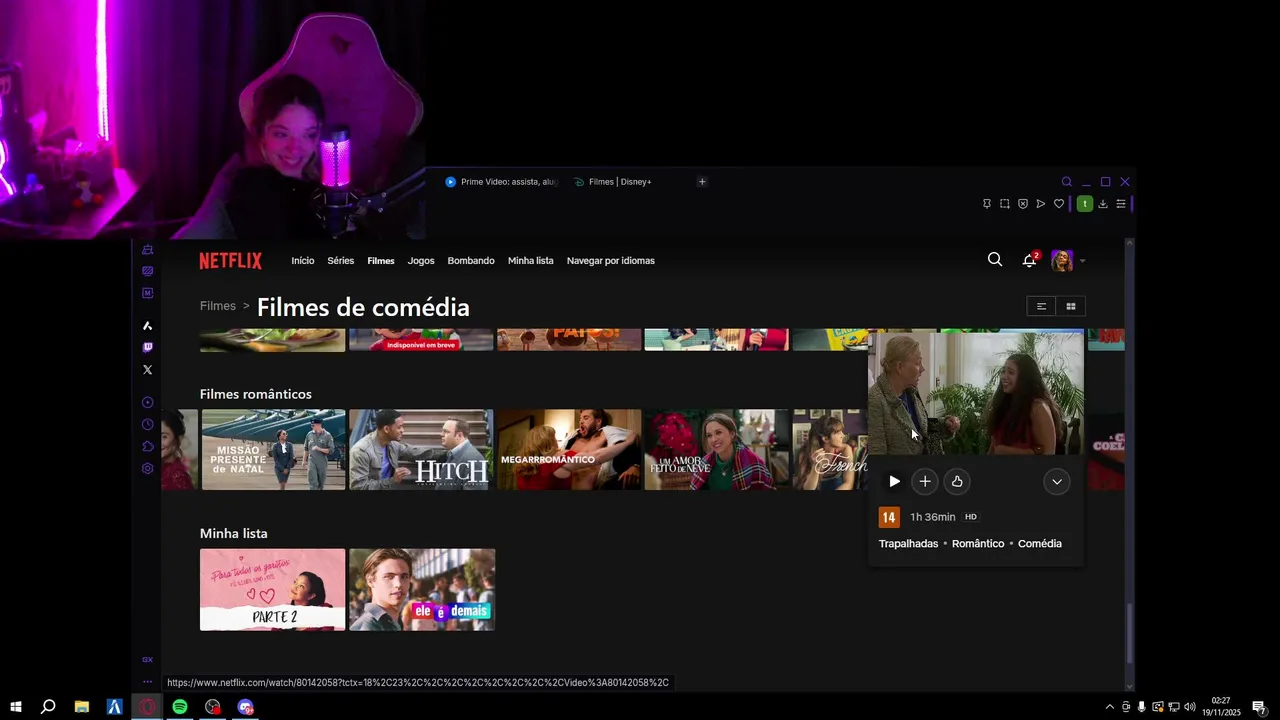Open the Megarromântico movie thumbnail
This screenshot has height=720, width=1280.
click(x=569, y=449)
